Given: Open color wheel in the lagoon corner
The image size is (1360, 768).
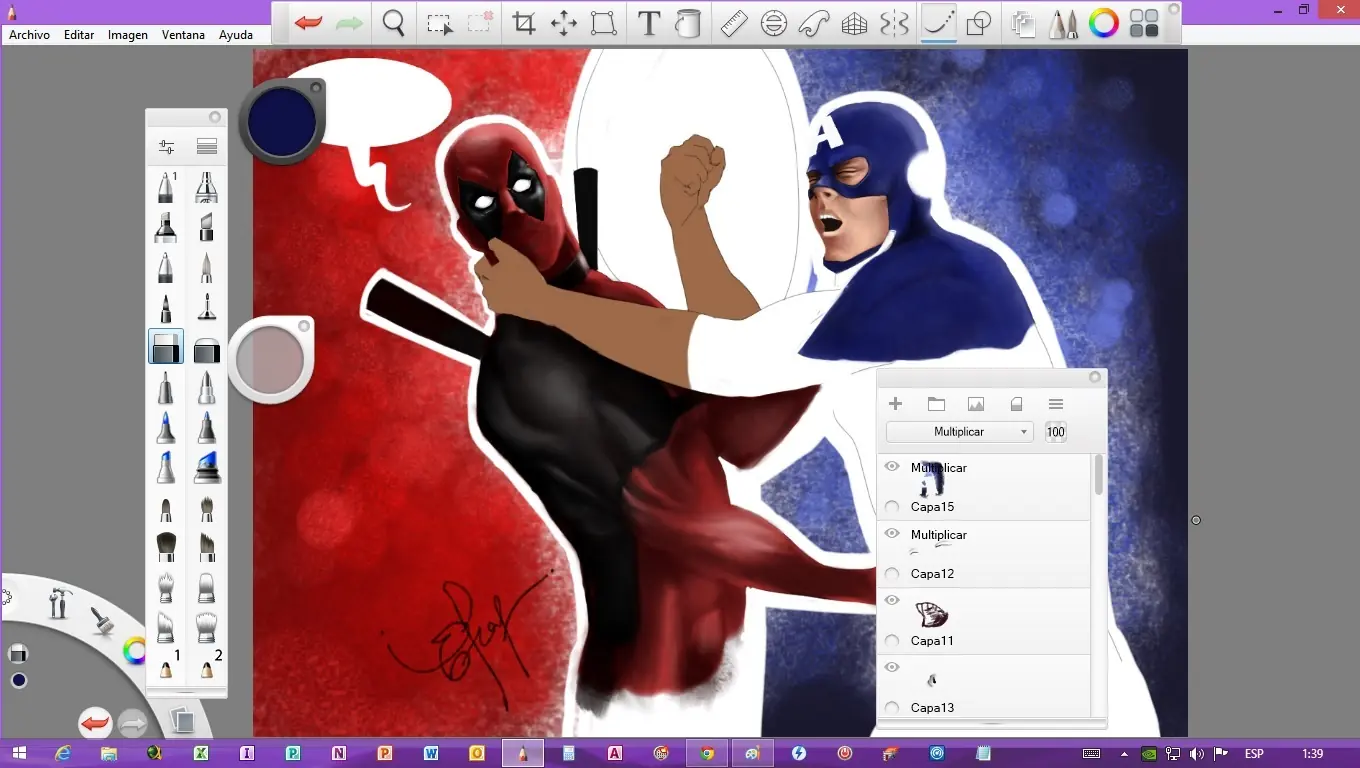Looking at the screenshot, I should (x=134, y=652).
